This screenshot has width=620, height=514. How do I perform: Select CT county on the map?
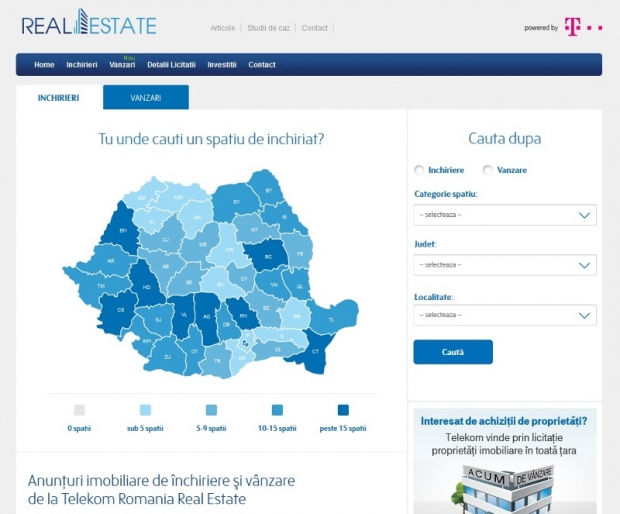click(x=315, y=351)
